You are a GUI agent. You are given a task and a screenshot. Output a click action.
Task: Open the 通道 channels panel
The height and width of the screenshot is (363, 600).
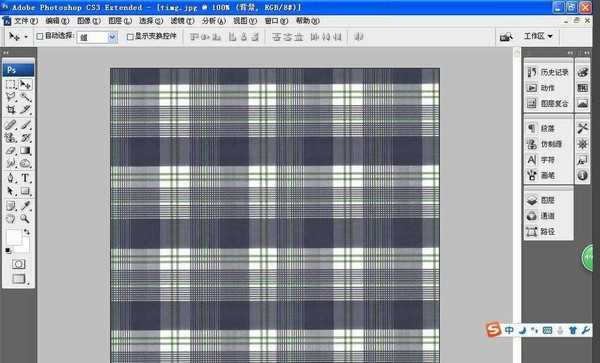(548, 216)
